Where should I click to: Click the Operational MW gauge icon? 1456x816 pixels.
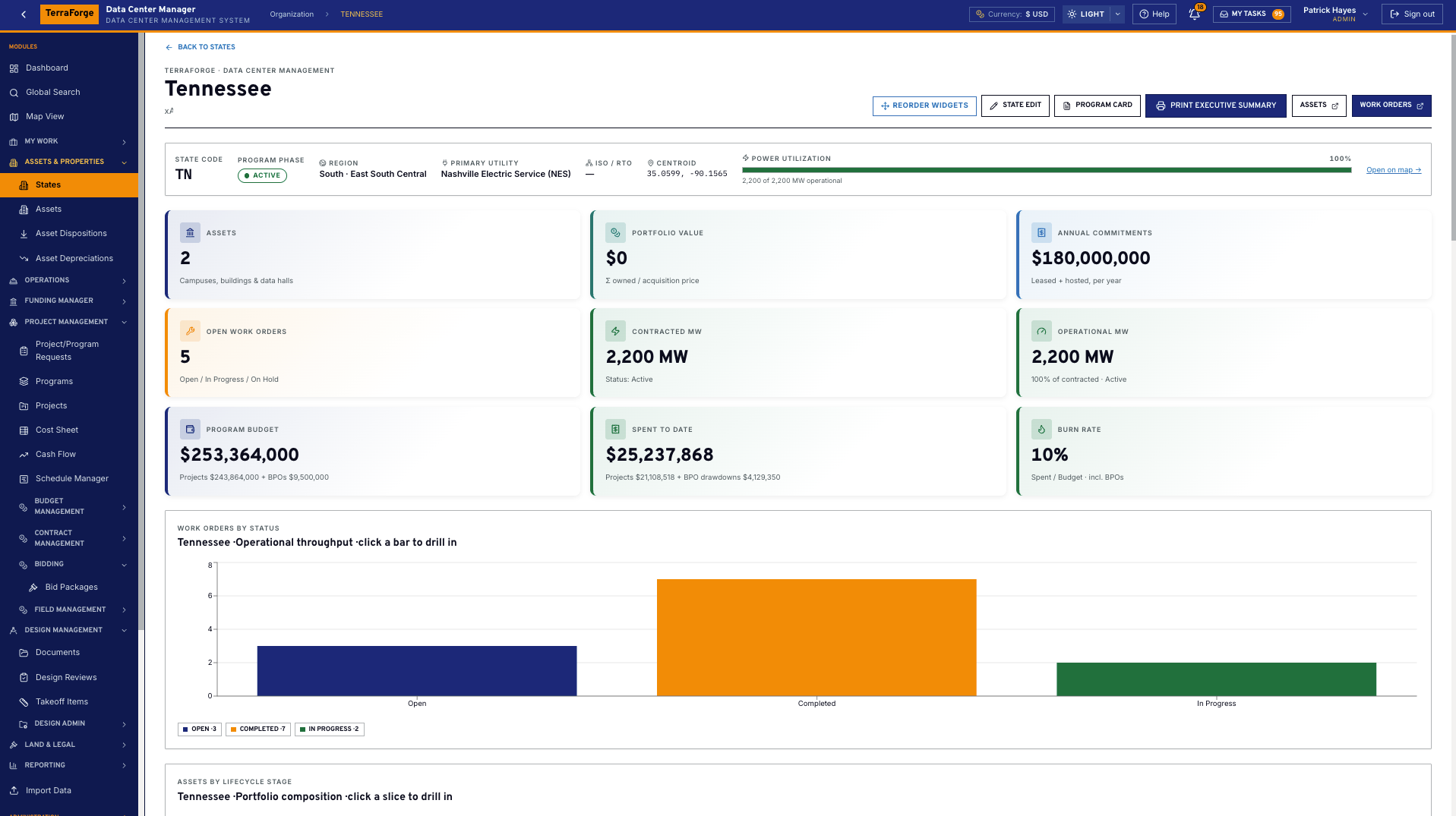(x=1041, y=331)
